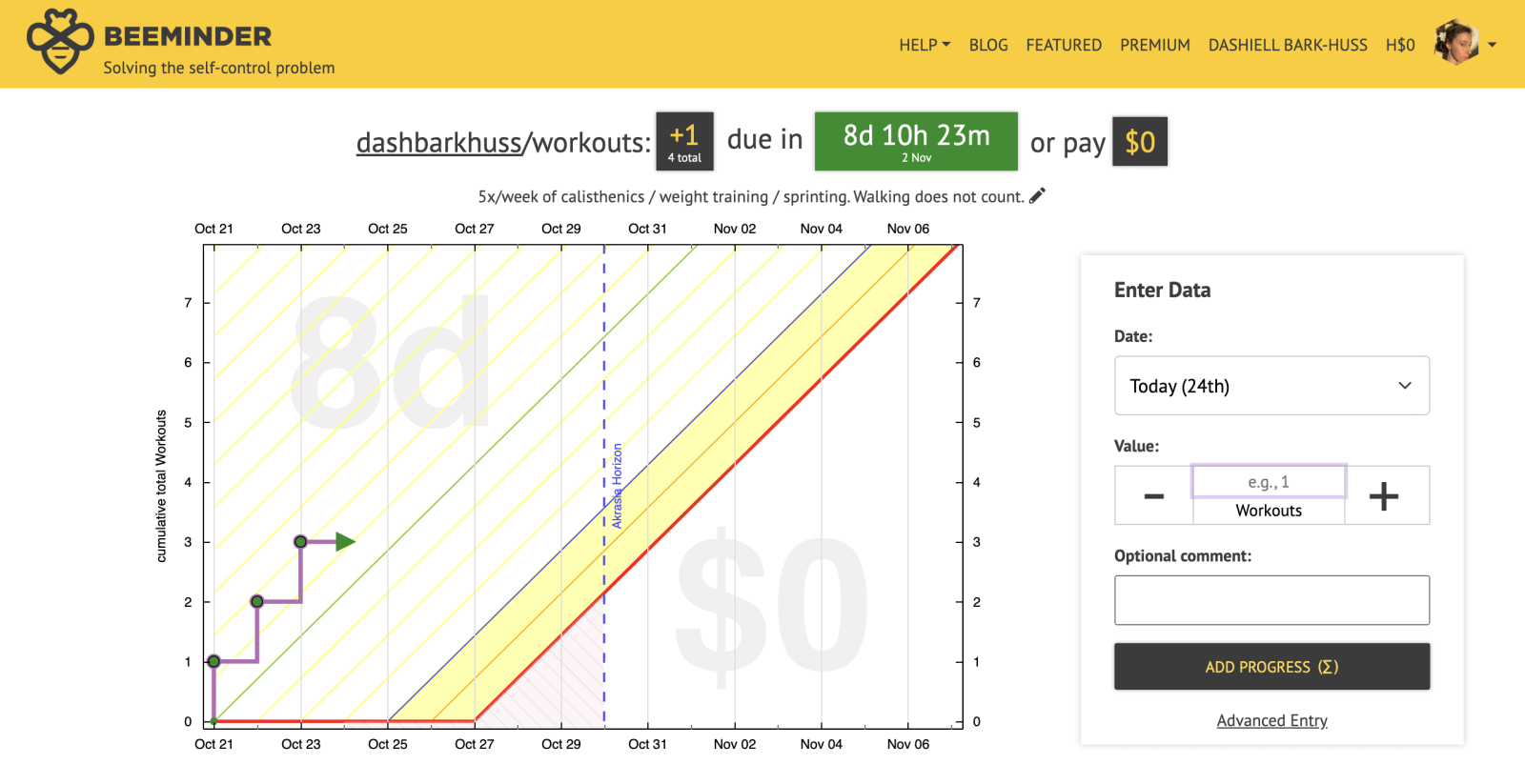Click the goal description text about calisthenics

coord(751,196)
